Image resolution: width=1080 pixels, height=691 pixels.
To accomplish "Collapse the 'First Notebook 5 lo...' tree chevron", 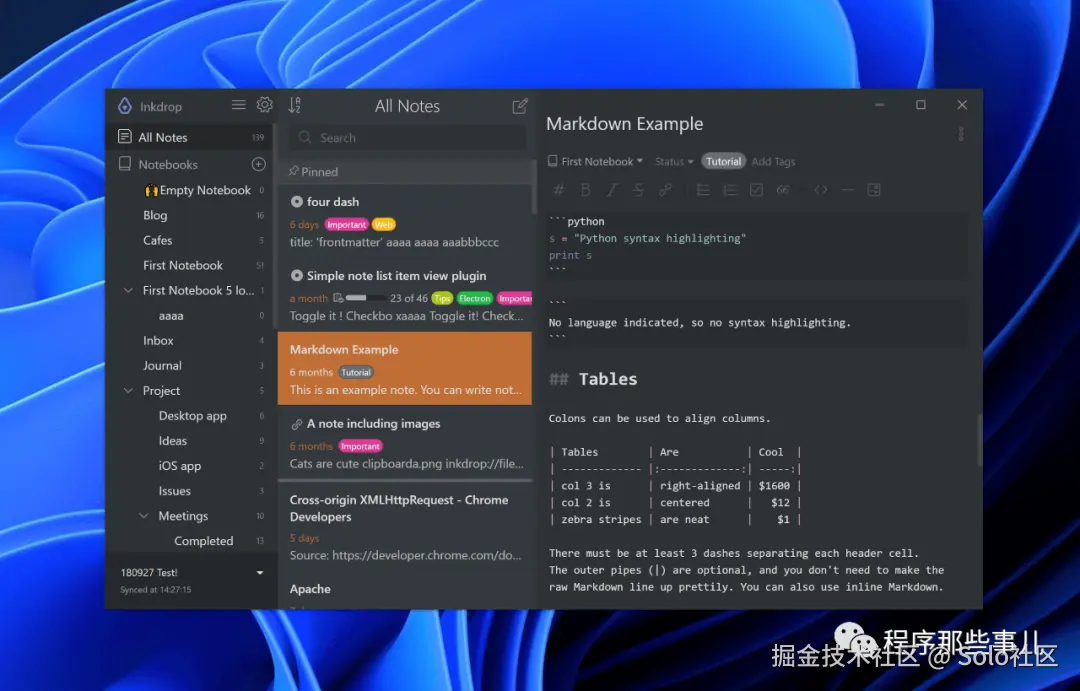I will 128,290.
